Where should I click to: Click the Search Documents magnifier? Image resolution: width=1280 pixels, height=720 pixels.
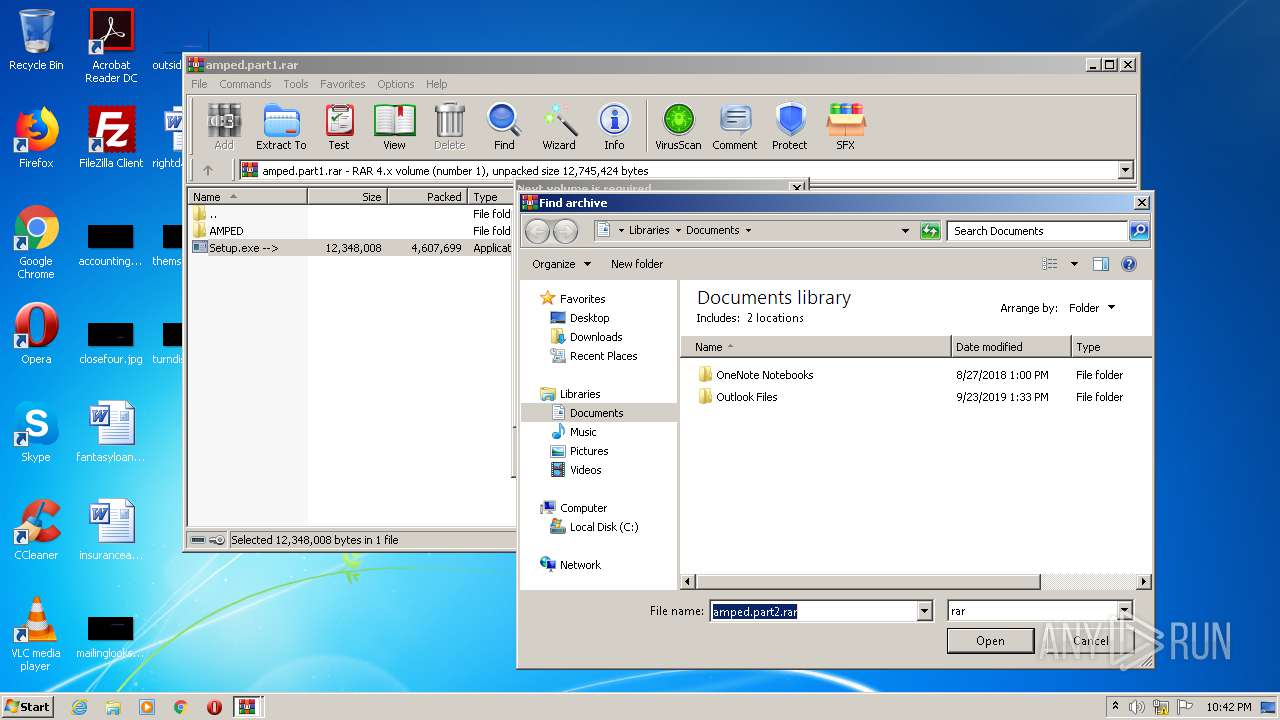[1139, 231]
